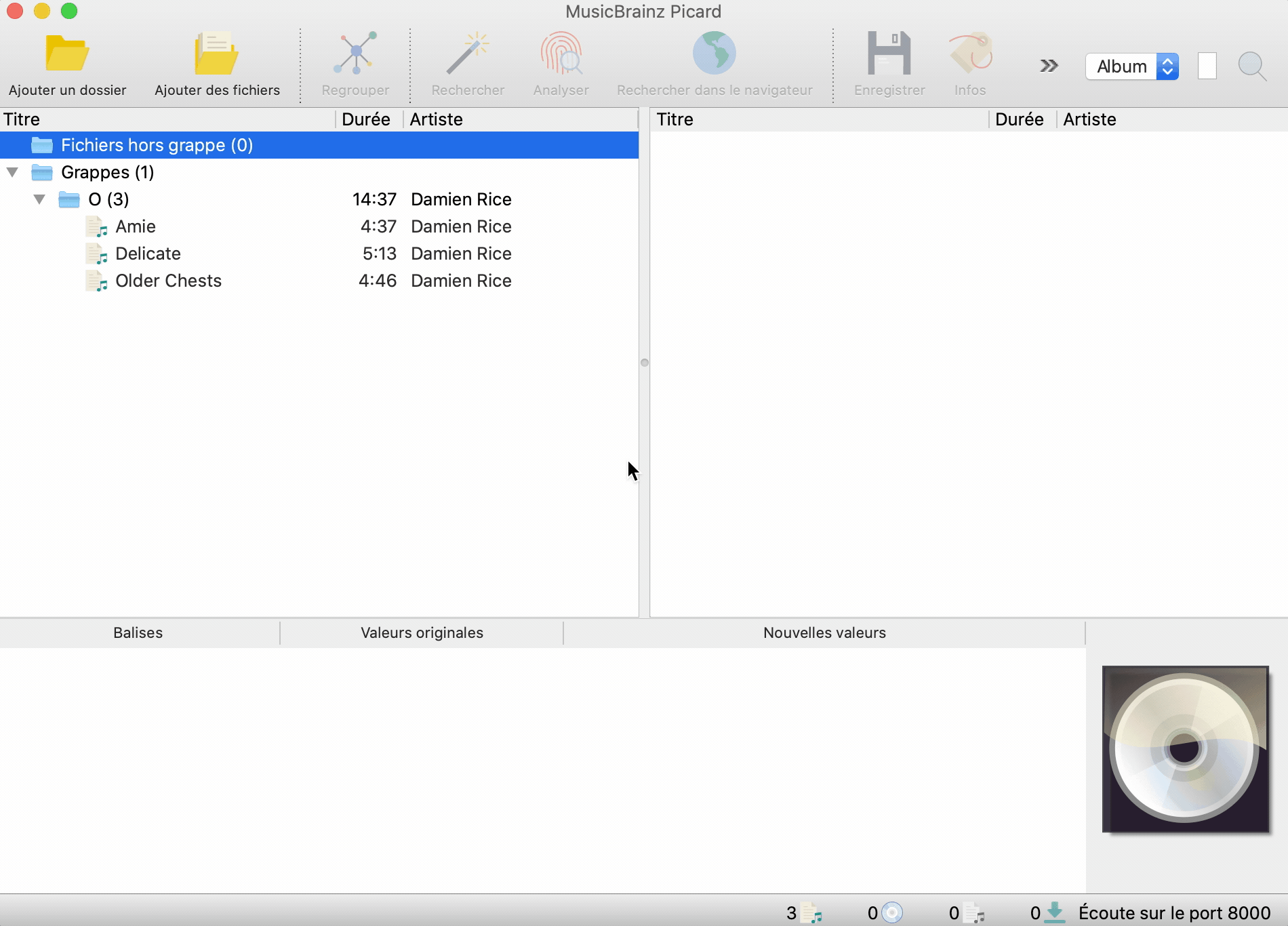Click the Enregistrer floppy disk icon

(x=889, y=54)
